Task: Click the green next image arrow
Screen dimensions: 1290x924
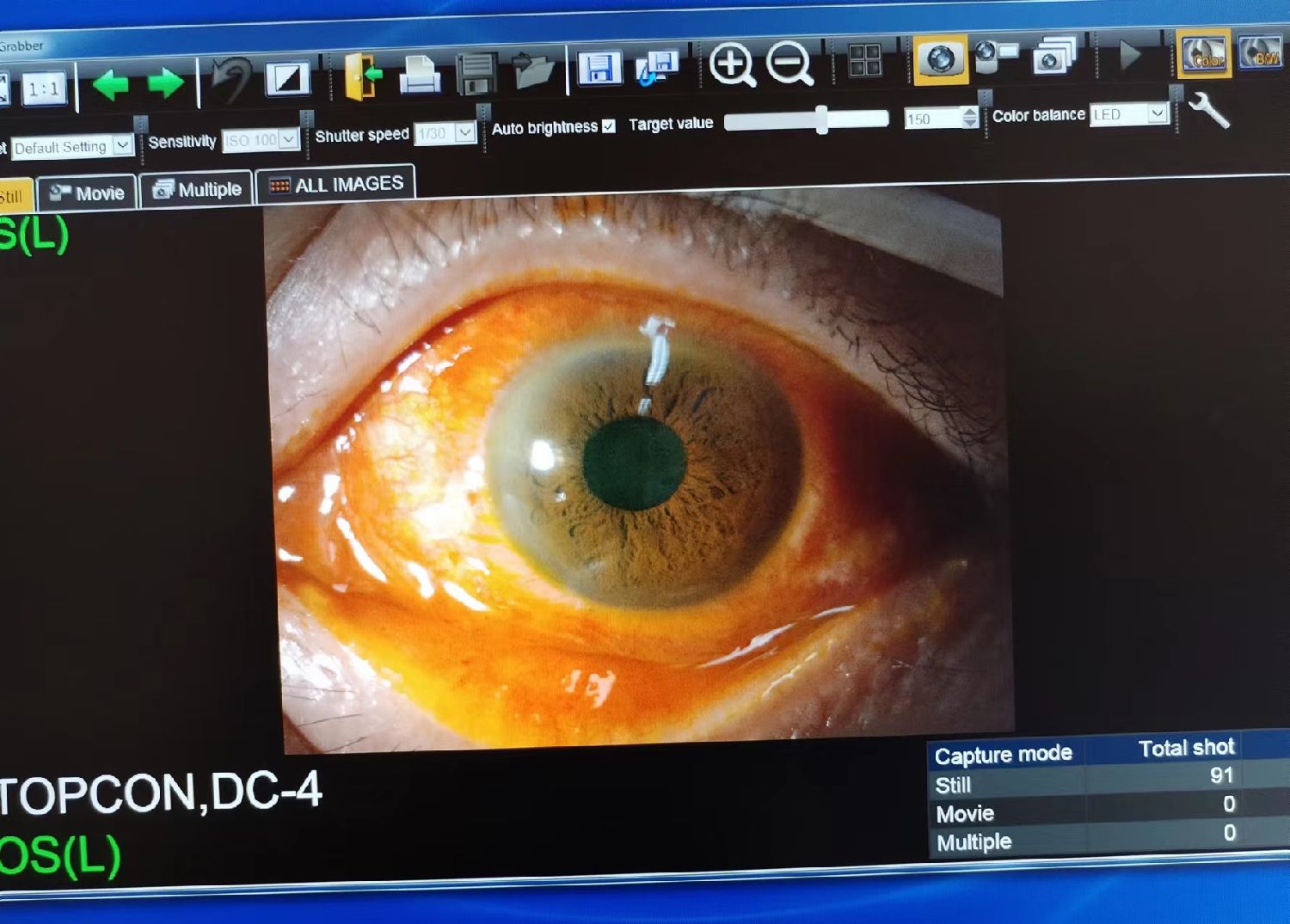Action: coord(165,83)
